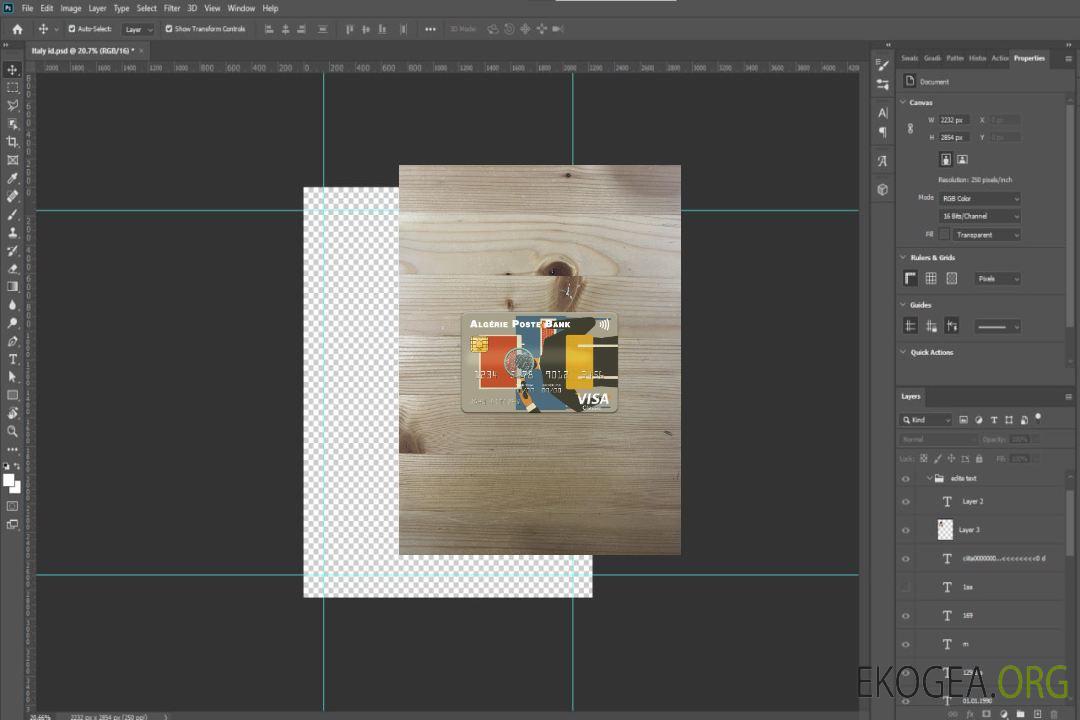Open the Filter menu
The height and width of the screenshot is (720, 1080).
(172, 8)
